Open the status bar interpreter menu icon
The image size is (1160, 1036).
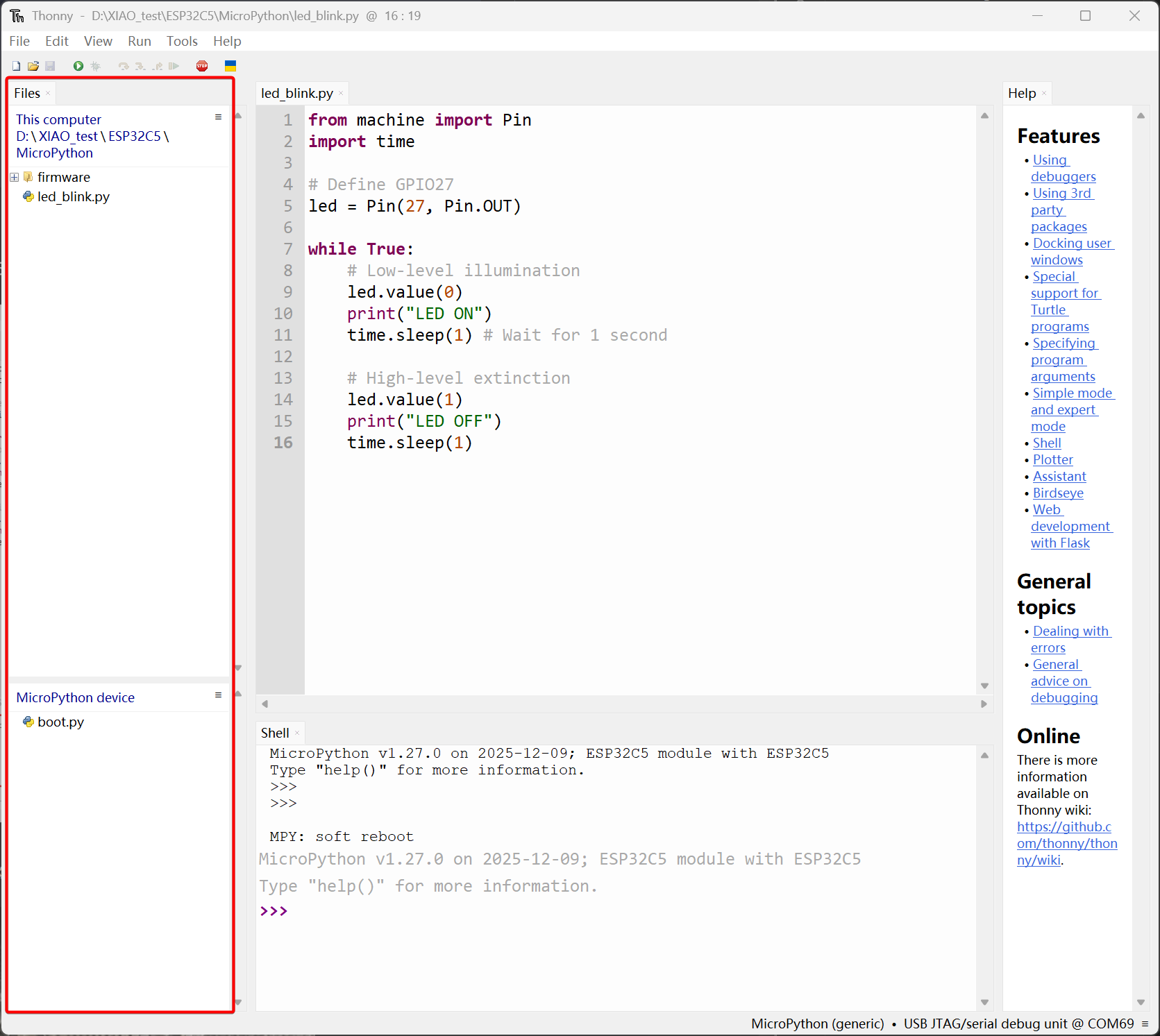[1145, 1024]
